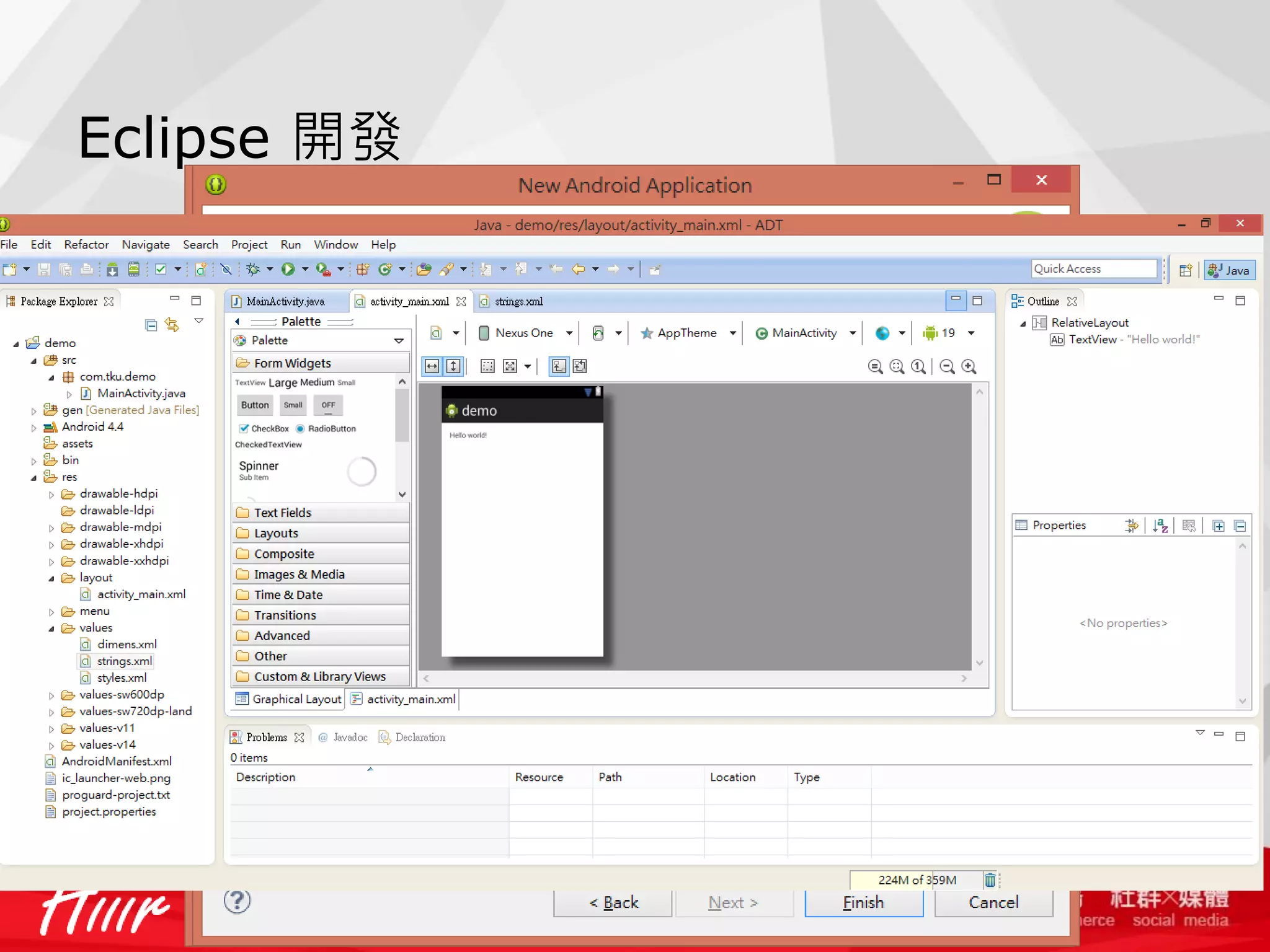Click the Back arrow navigation icon
Viewport: 1270px width, 952px height.
578,269
